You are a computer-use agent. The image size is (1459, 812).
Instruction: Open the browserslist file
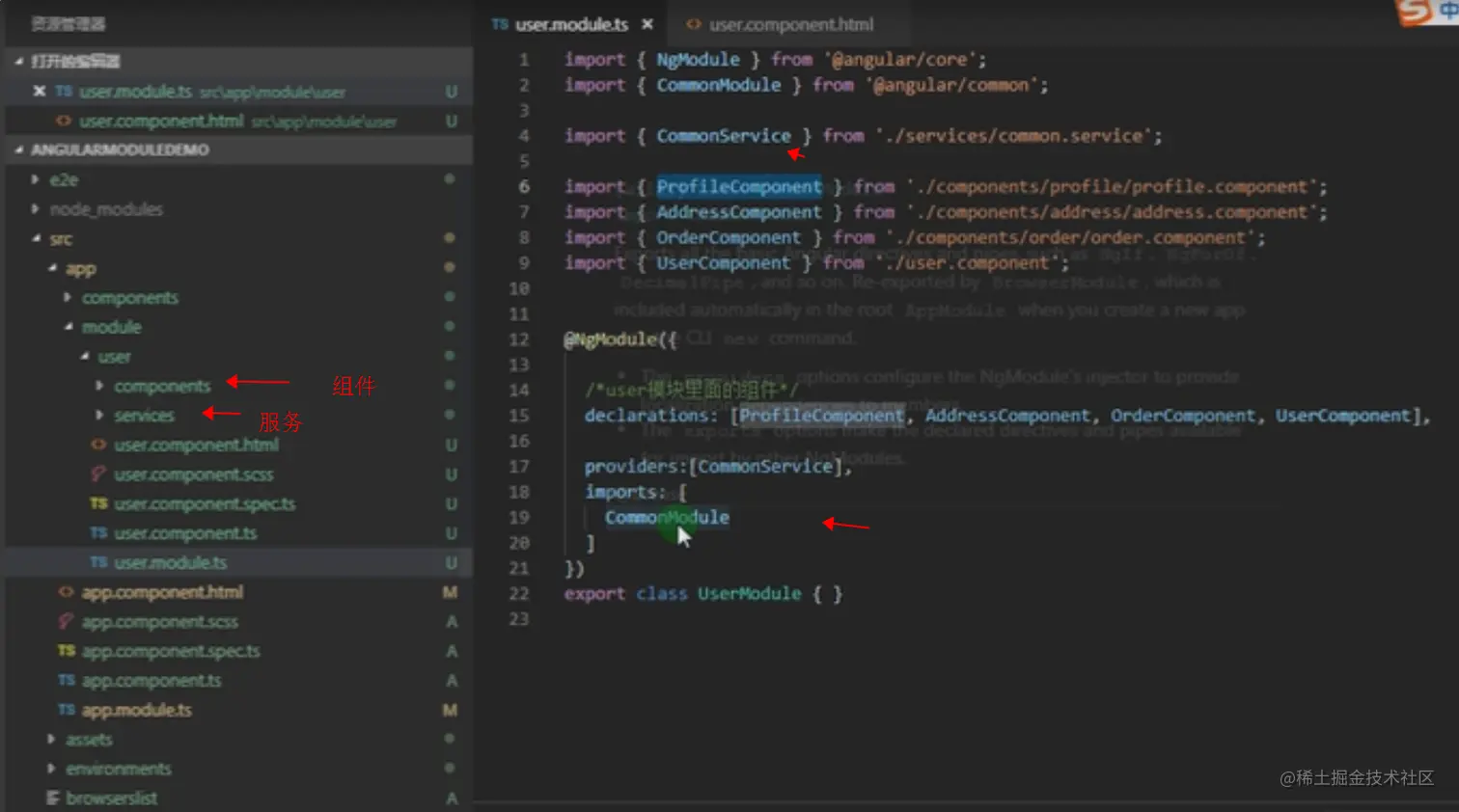coord(111,798)
